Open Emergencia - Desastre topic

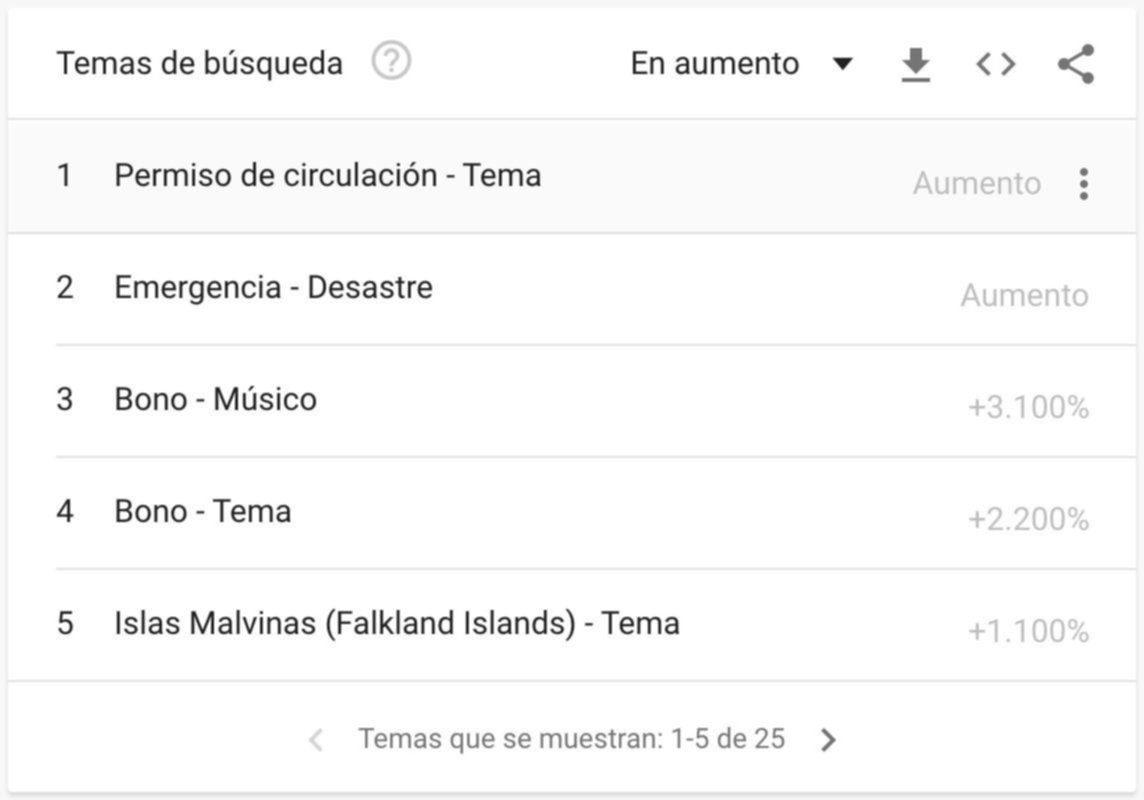273,288
